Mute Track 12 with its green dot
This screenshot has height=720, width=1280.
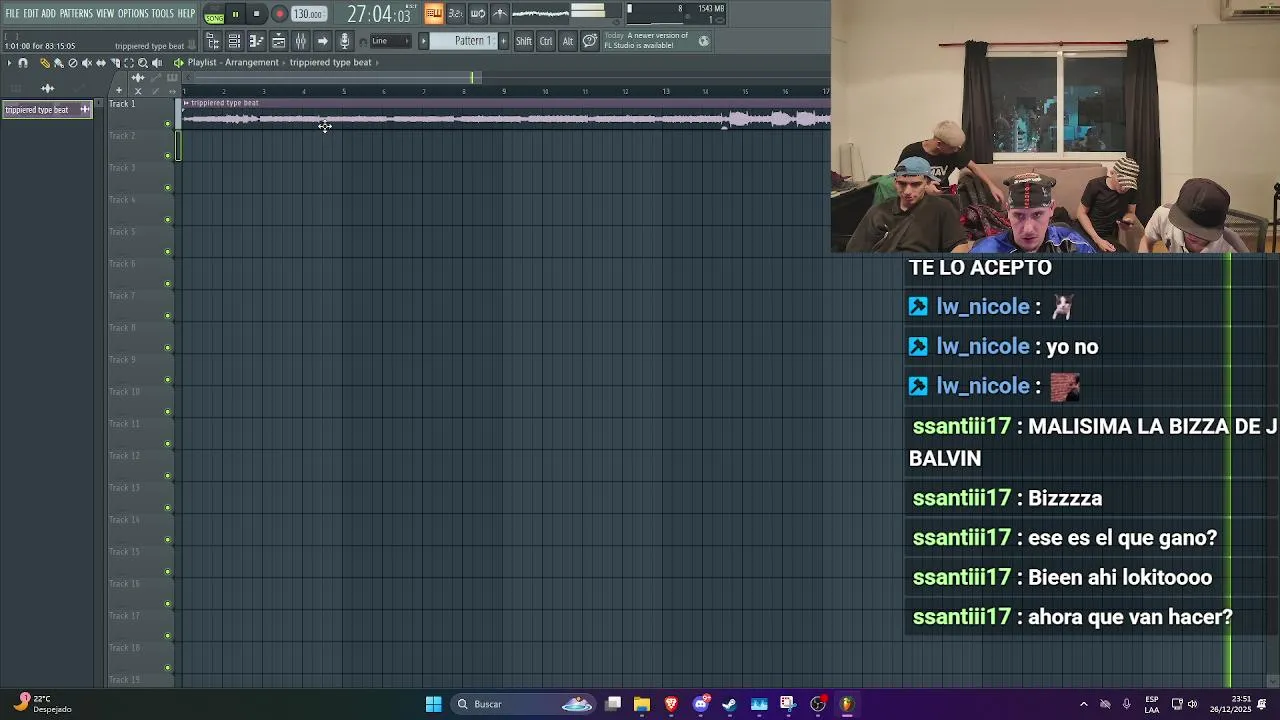pos(168,476)
